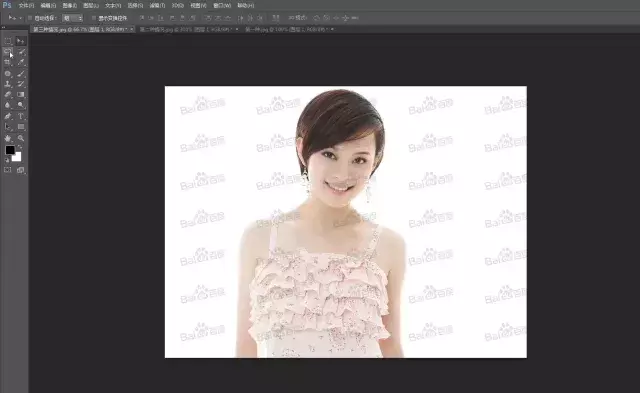
Task: Change the screen mode
Action: pos(20,170)
